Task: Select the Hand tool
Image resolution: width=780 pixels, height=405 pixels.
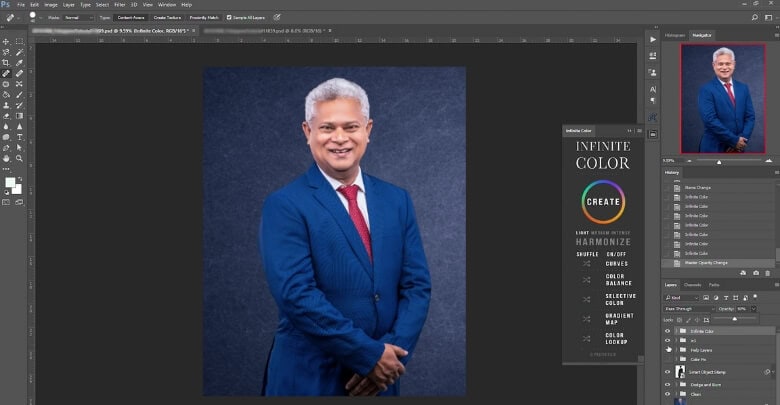Action: click(6, 158)
